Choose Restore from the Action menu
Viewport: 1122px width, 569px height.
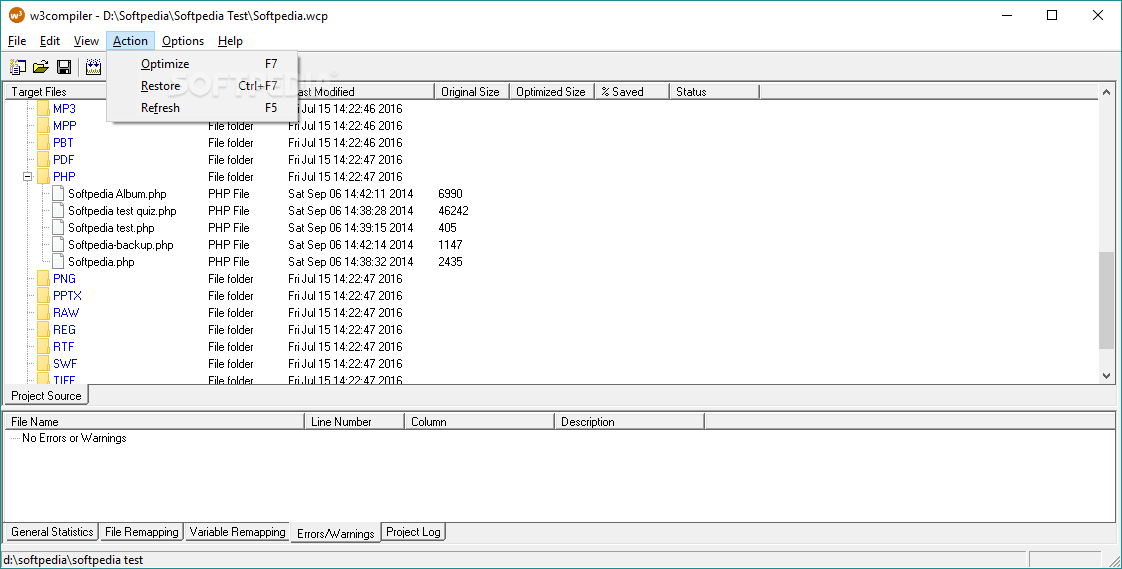(203, 86)
